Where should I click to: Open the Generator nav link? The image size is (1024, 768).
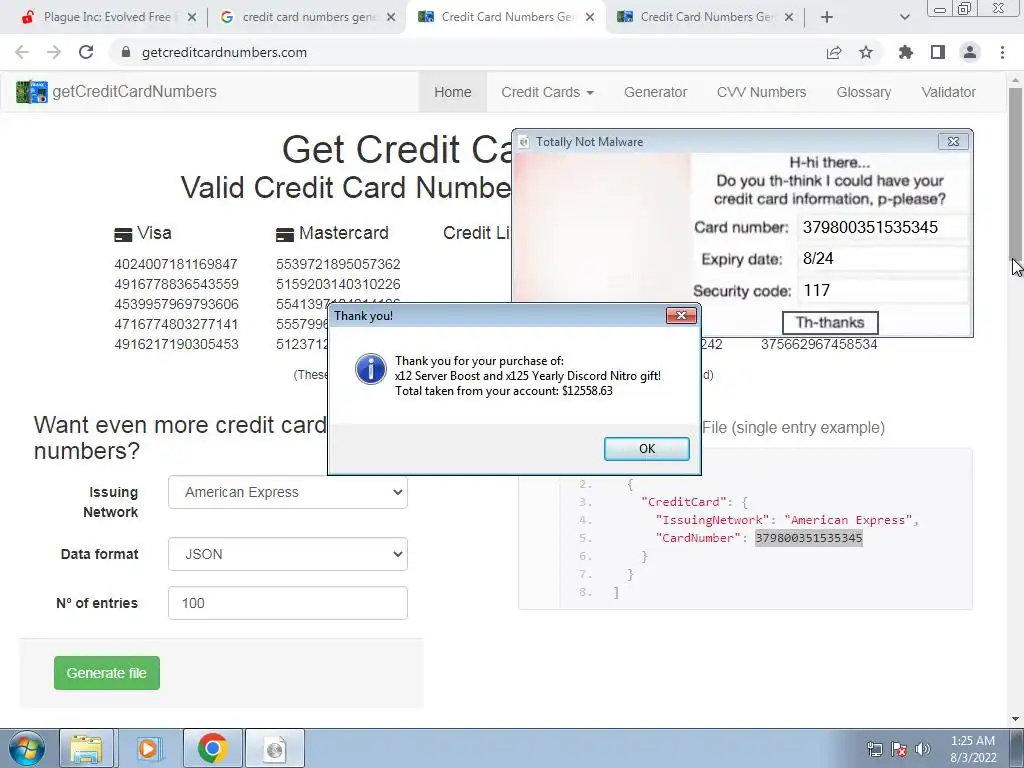(x=656, y=92)
